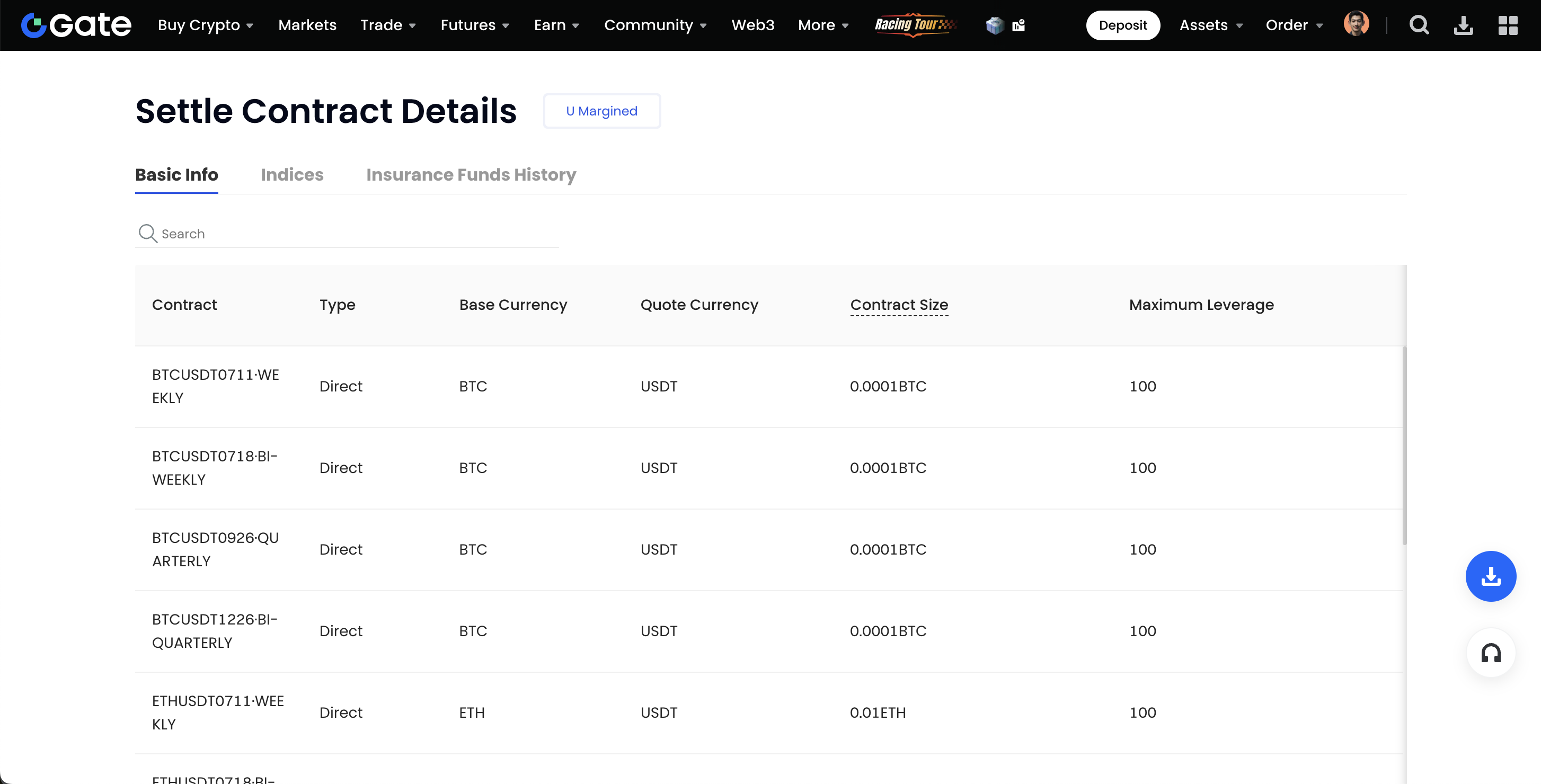The height and width of the screenshot is (784, 1541).
Task: Open Insurance Funds History tab
Action: 471,175
